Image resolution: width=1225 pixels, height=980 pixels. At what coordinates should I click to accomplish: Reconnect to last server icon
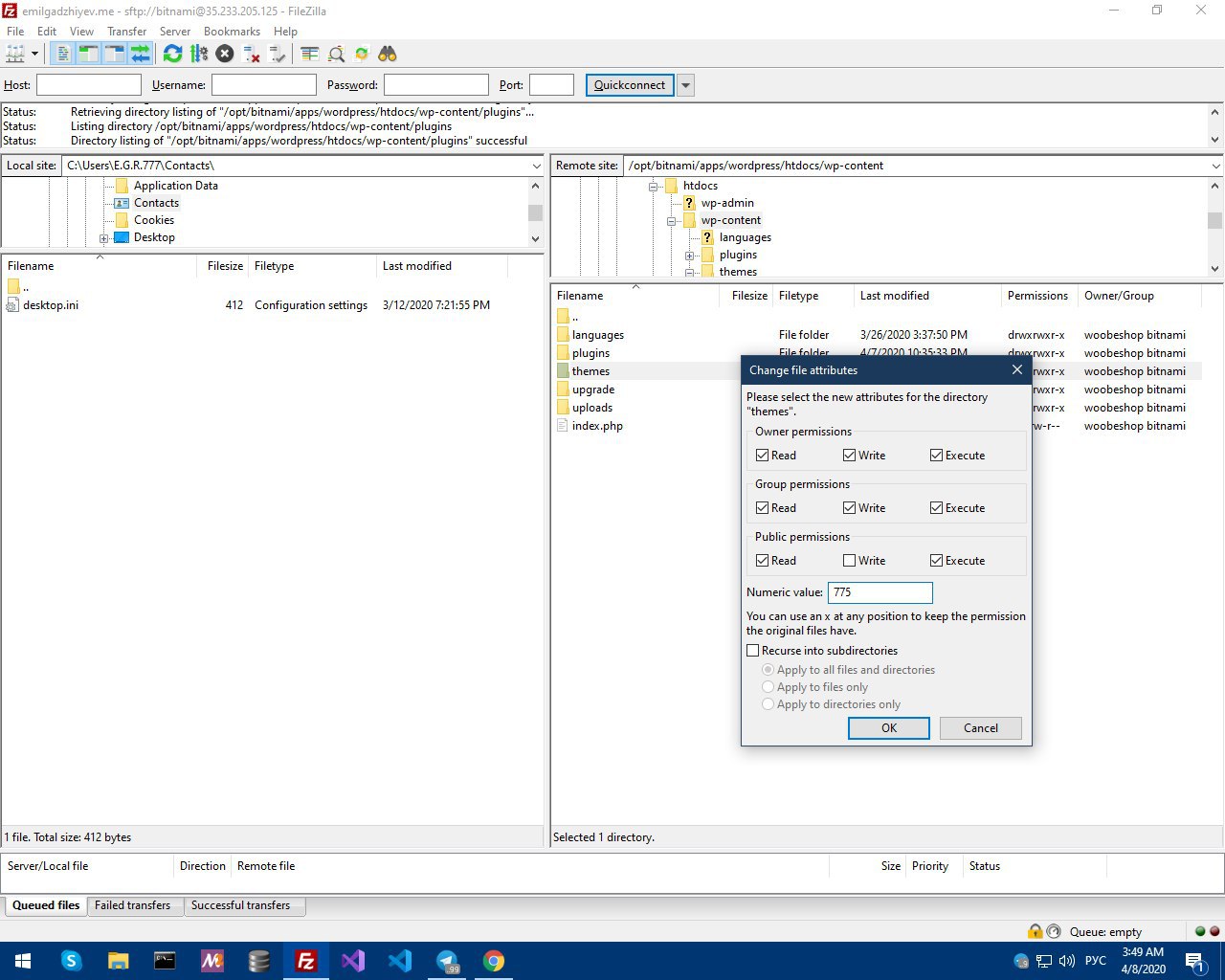[278, 55]
